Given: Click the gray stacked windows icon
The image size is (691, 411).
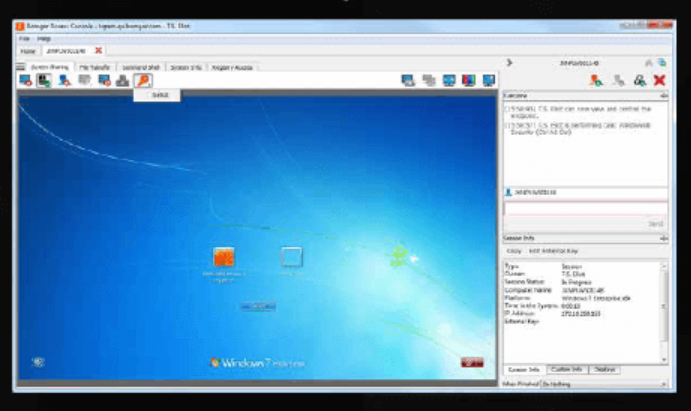Looking at the screenshot, I should [429, 80].
